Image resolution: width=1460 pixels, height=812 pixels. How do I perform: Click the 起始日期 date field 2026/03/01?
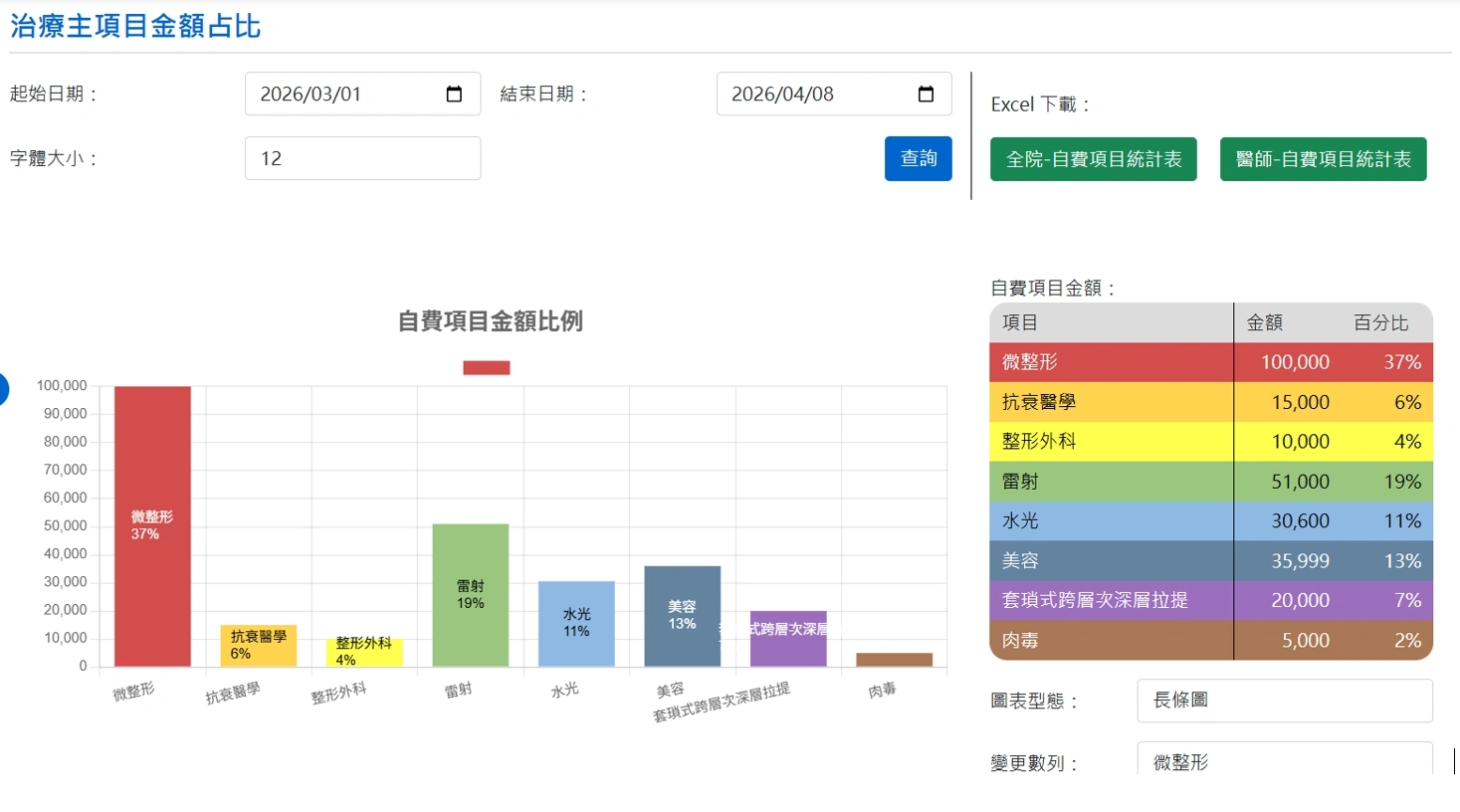pos(362,94)
